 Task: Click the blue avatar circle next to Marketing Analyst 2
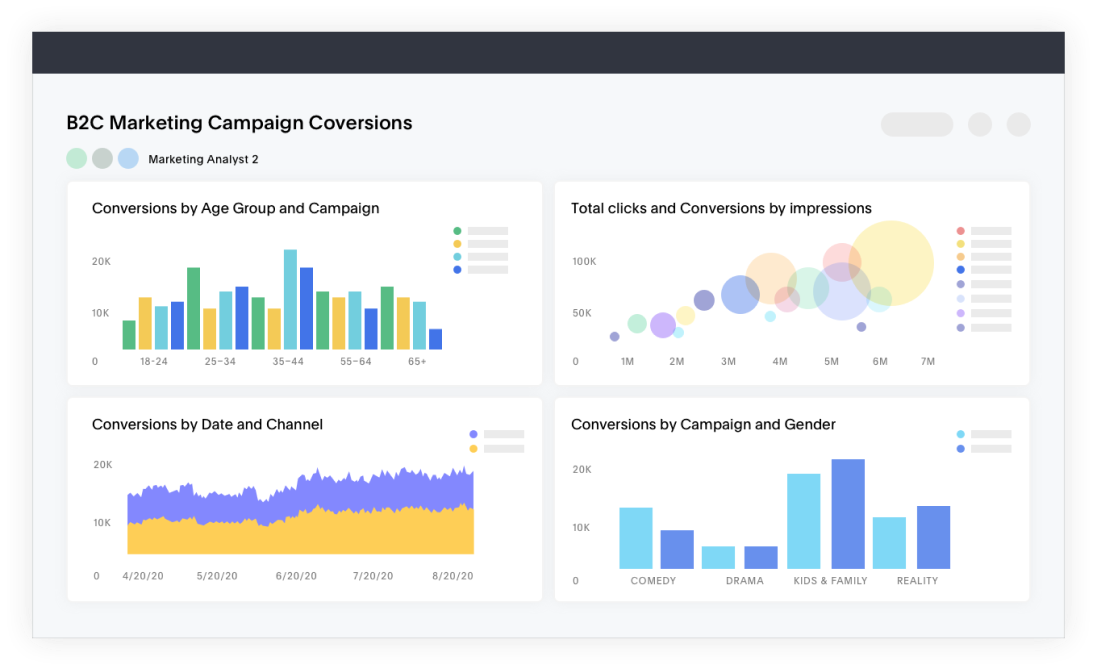[128, 158]
